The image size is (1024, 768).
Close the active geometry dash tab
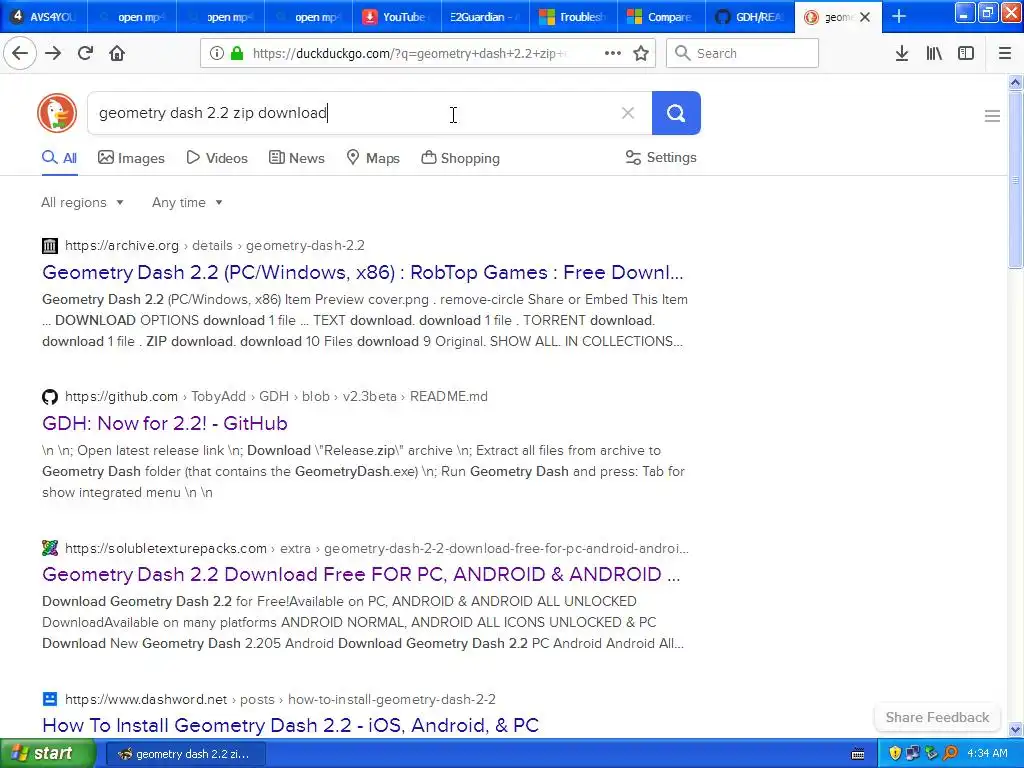click(865, 17)
